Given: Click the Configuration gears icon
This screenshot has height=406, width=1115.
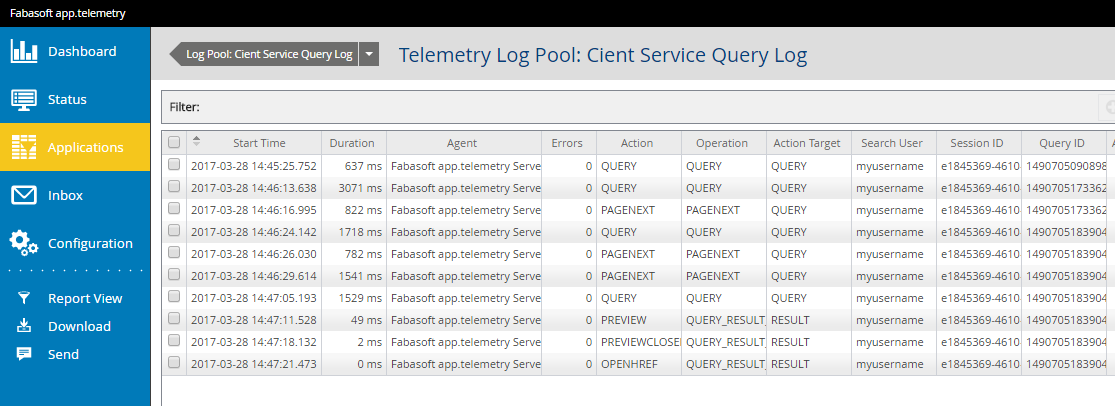Looking at the screenshot, I should click(x=23, y=243).
